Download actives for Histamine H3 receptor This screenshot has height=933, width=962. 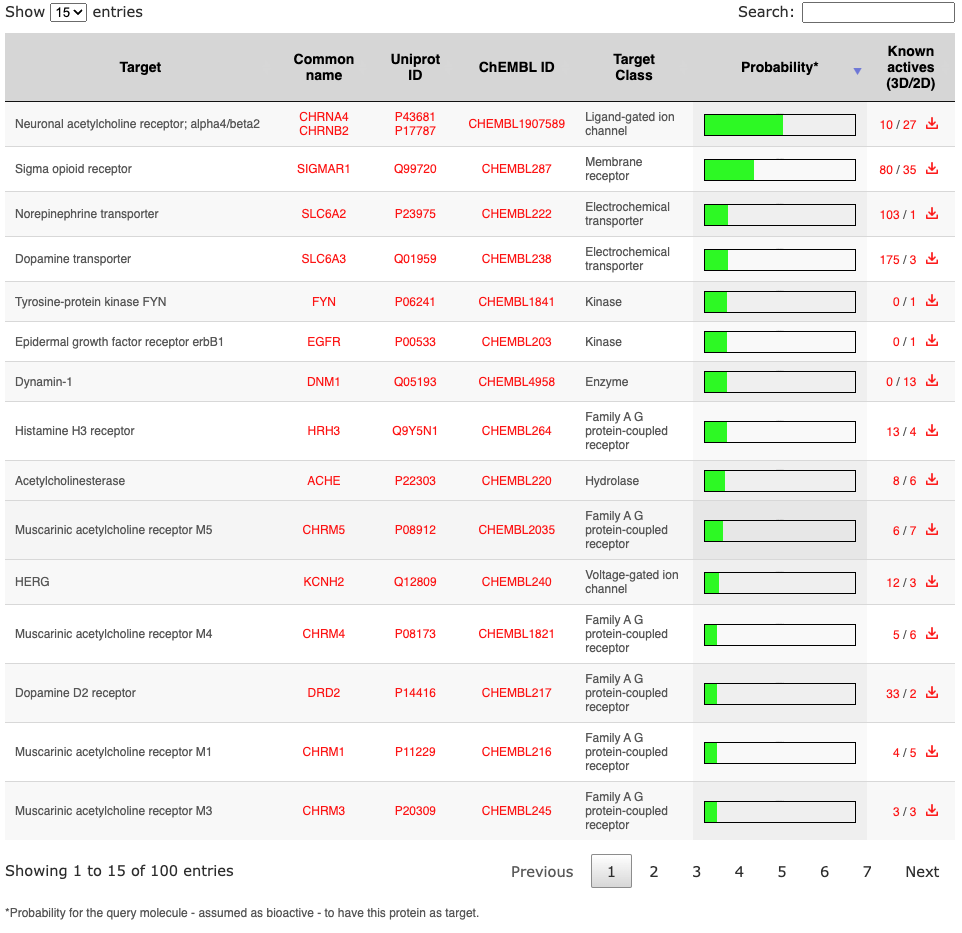(x=931, y=431)
